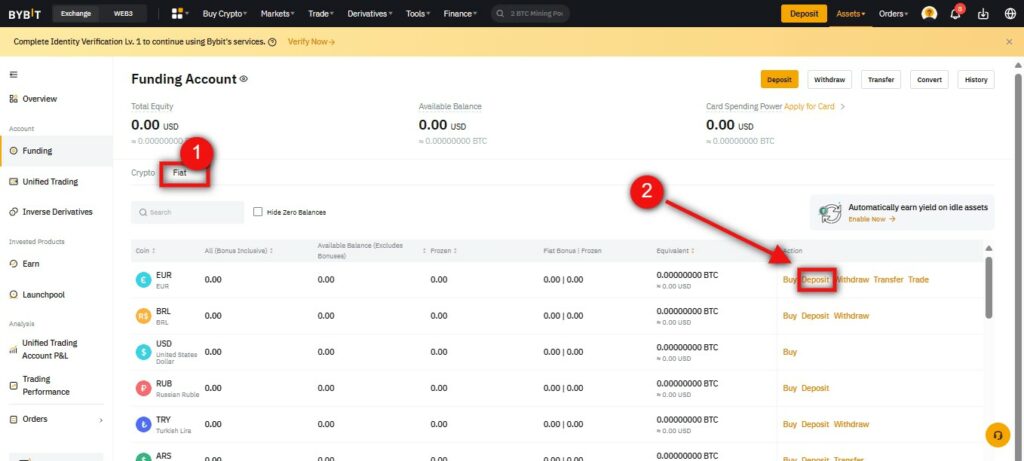This screenshot has height=461, width=1024.
Task: Click Funding Account Deposit button
Action: pos(779,80)
